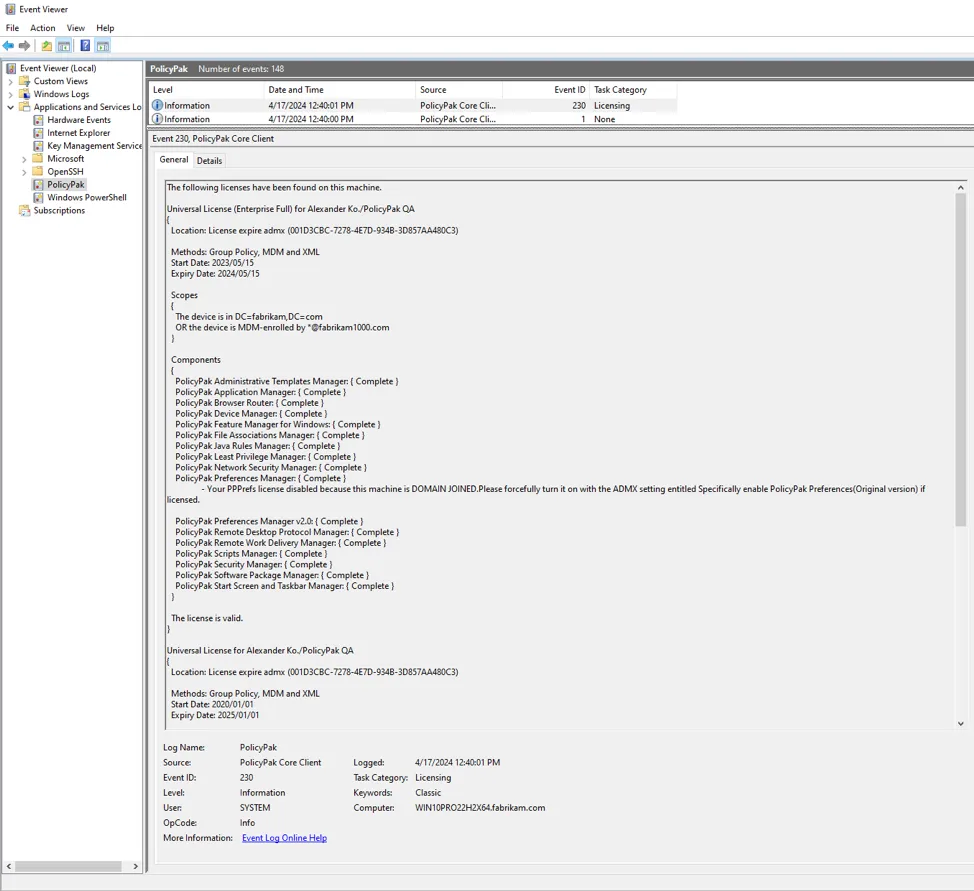The width and height of the screenshot is (974, 891).
Task: Click the Up One Level folder icon
Action: tap(46, 46)
